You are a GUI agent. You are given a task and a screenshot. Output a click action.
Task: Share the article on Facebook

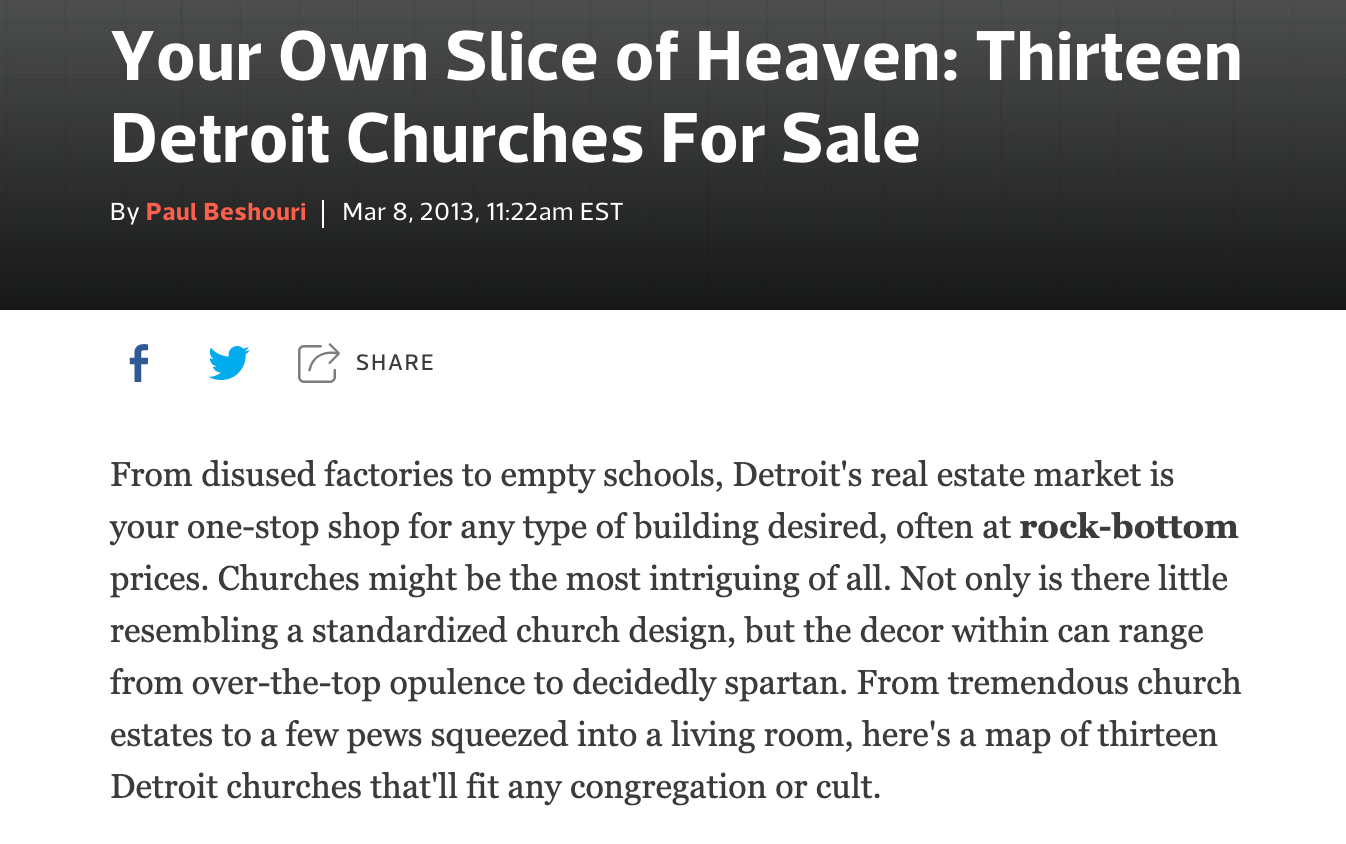[139, 363]
